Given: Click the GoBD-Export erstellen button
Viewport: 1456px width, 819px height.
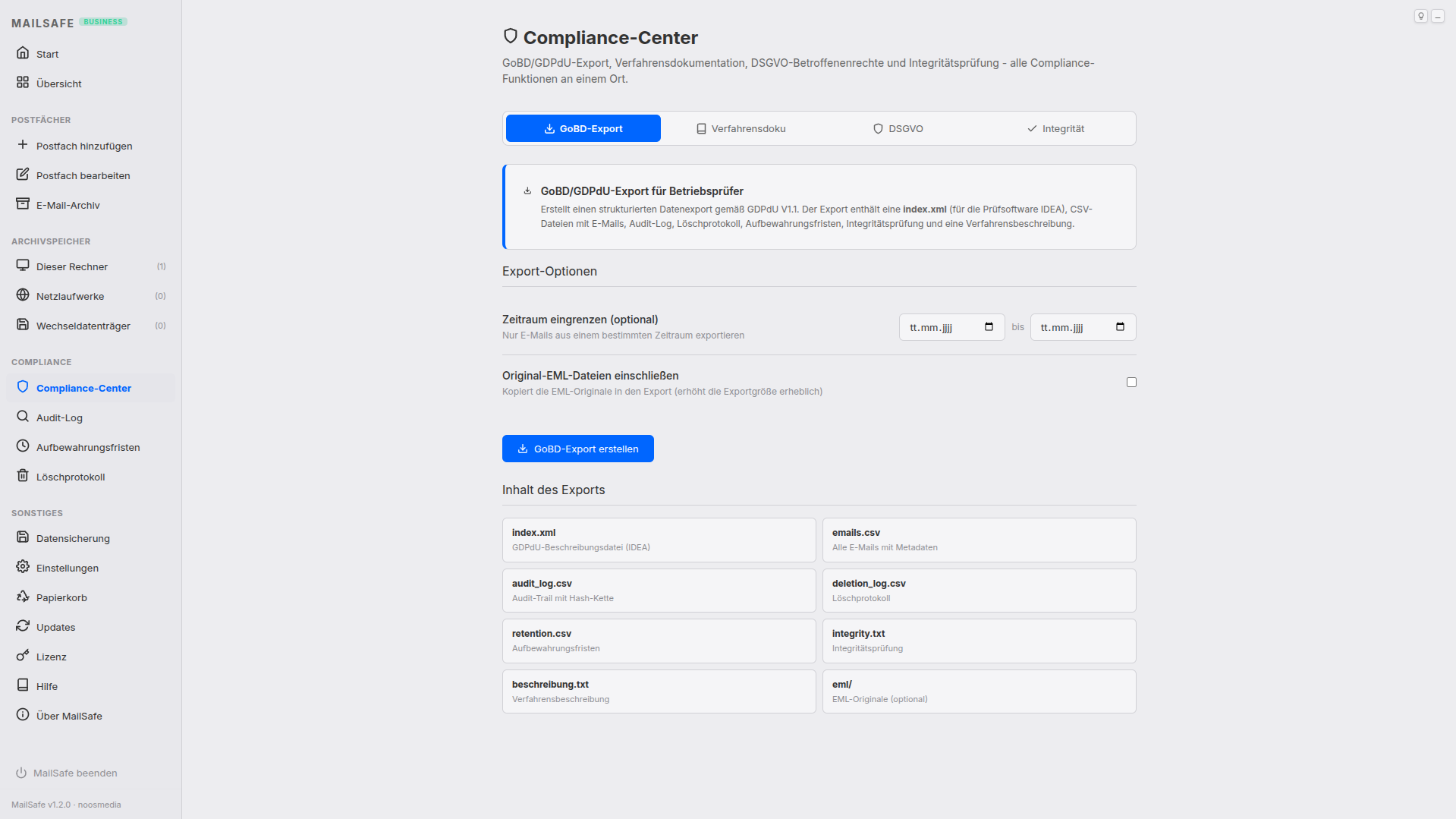Looking at the screenshot, I should pyautogui.click(x=577, y=448).
